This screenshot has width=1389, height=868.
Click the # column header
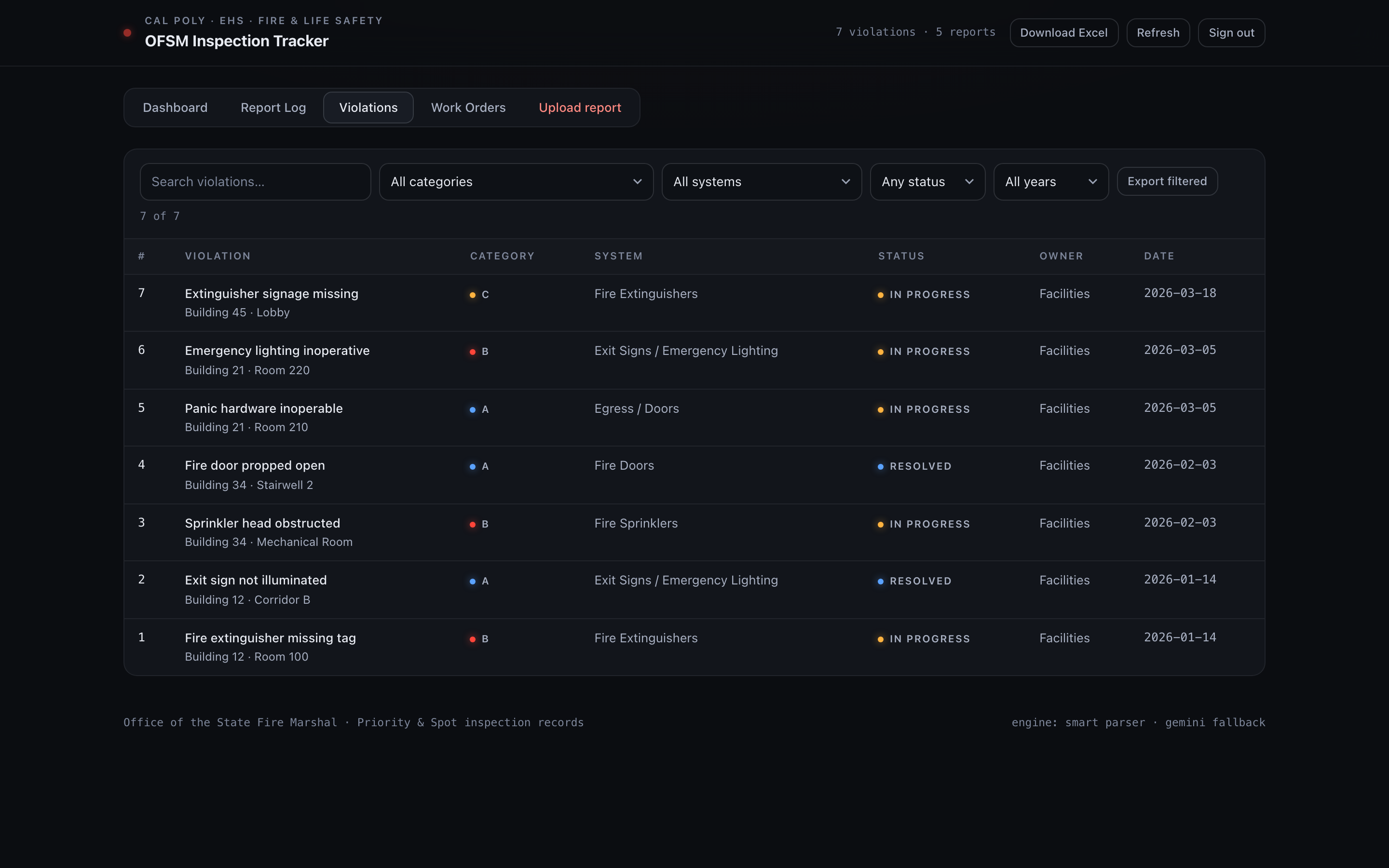(x=141, y=256)
